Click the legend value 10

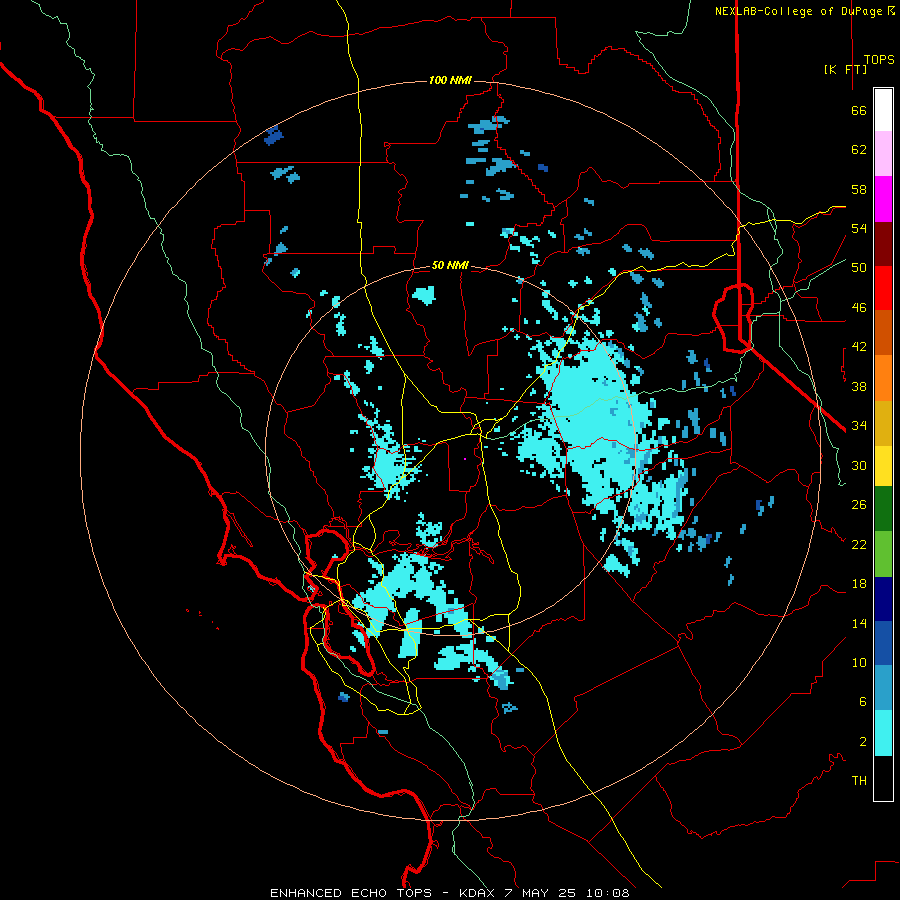click(x=859, y=662)
